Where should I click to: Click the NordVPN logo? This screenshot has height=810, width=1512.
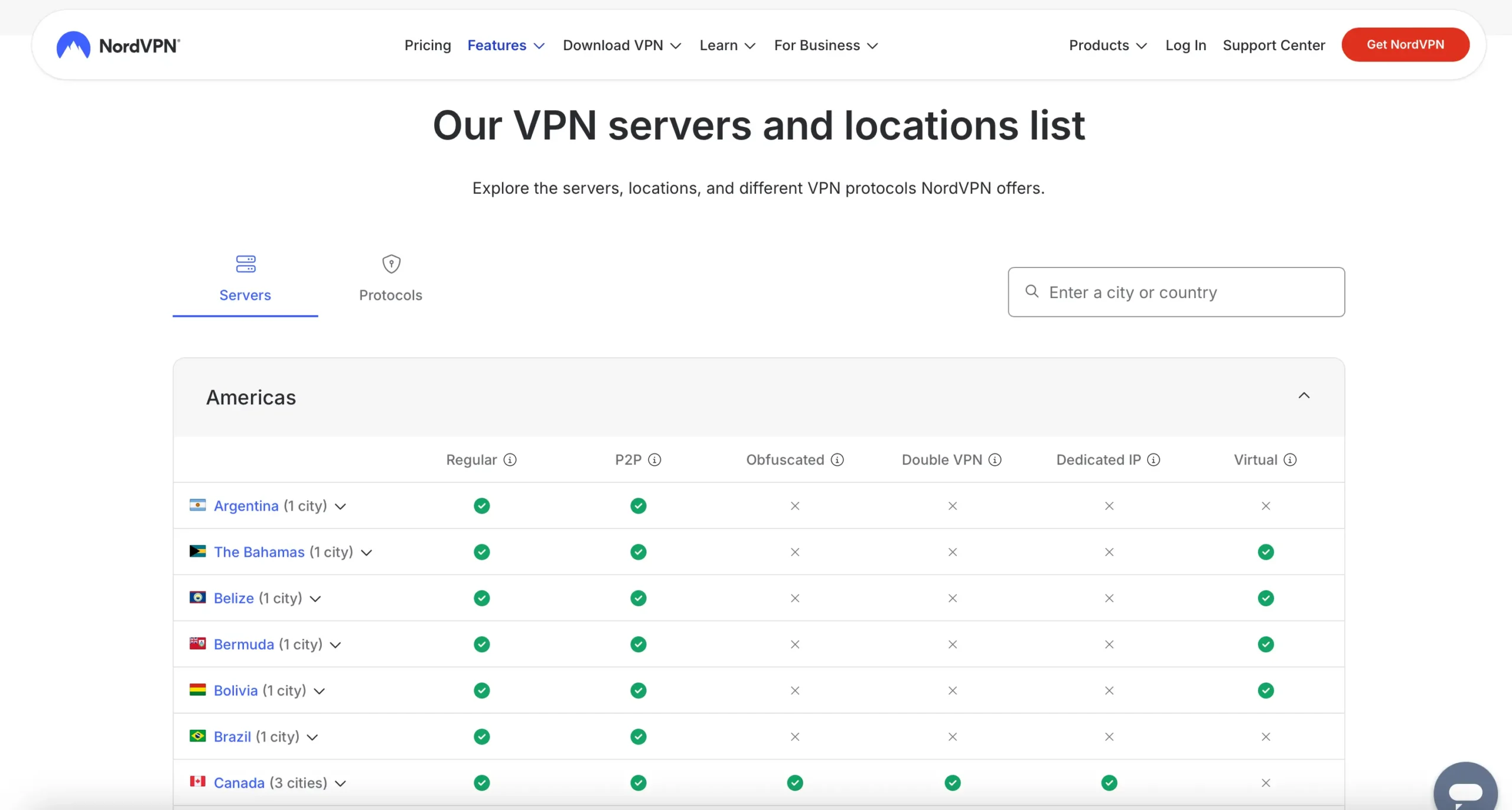pyautogui.click(x=118, y=45)
